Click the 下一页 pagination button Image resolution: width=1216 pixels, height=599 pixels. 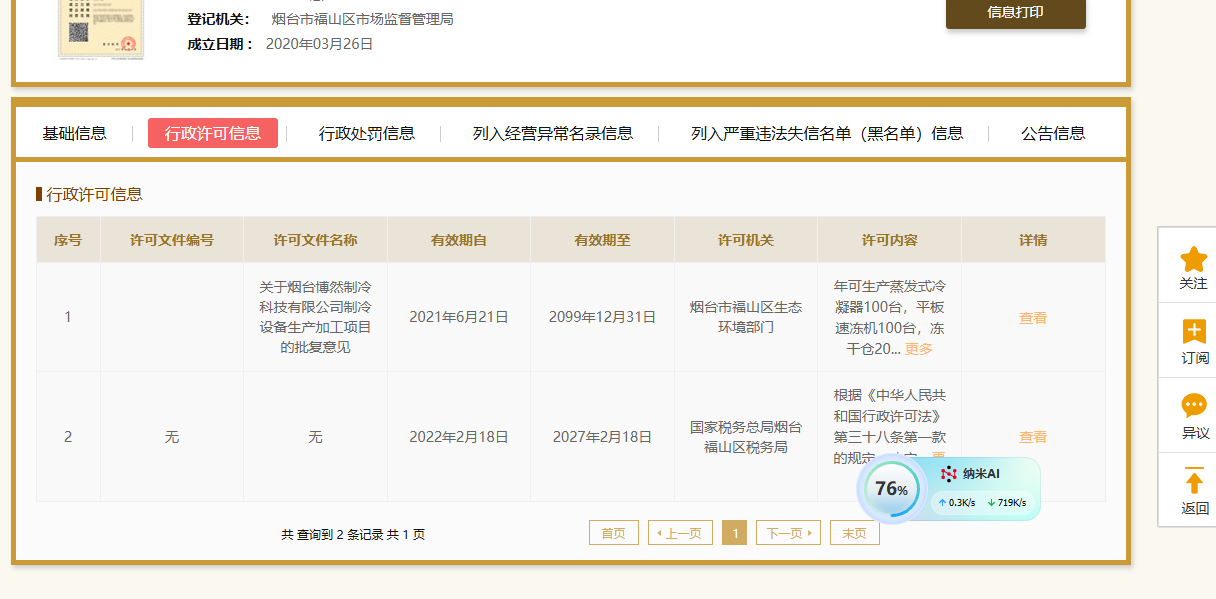789,533
